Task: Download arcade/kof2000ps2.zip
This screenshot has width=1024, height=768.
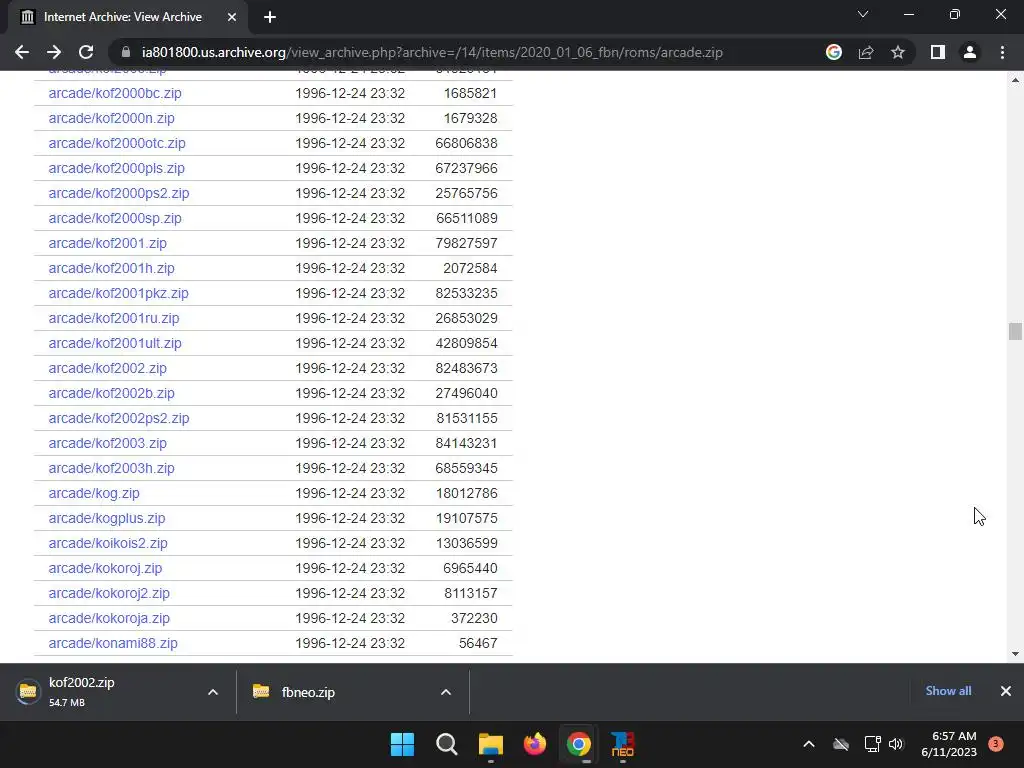Action: [119, 193]
